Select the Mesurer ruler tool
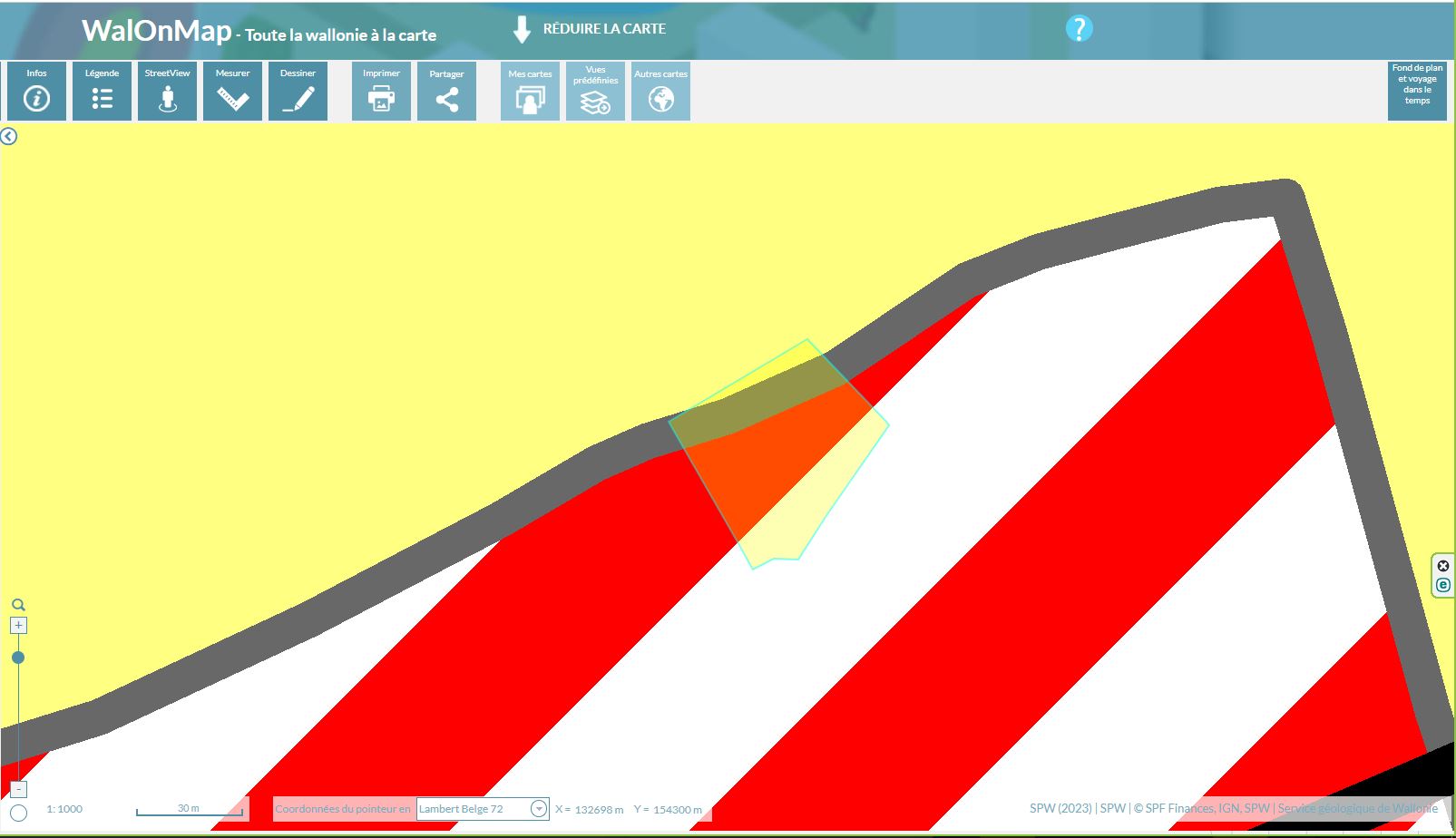 coord(232,91)
